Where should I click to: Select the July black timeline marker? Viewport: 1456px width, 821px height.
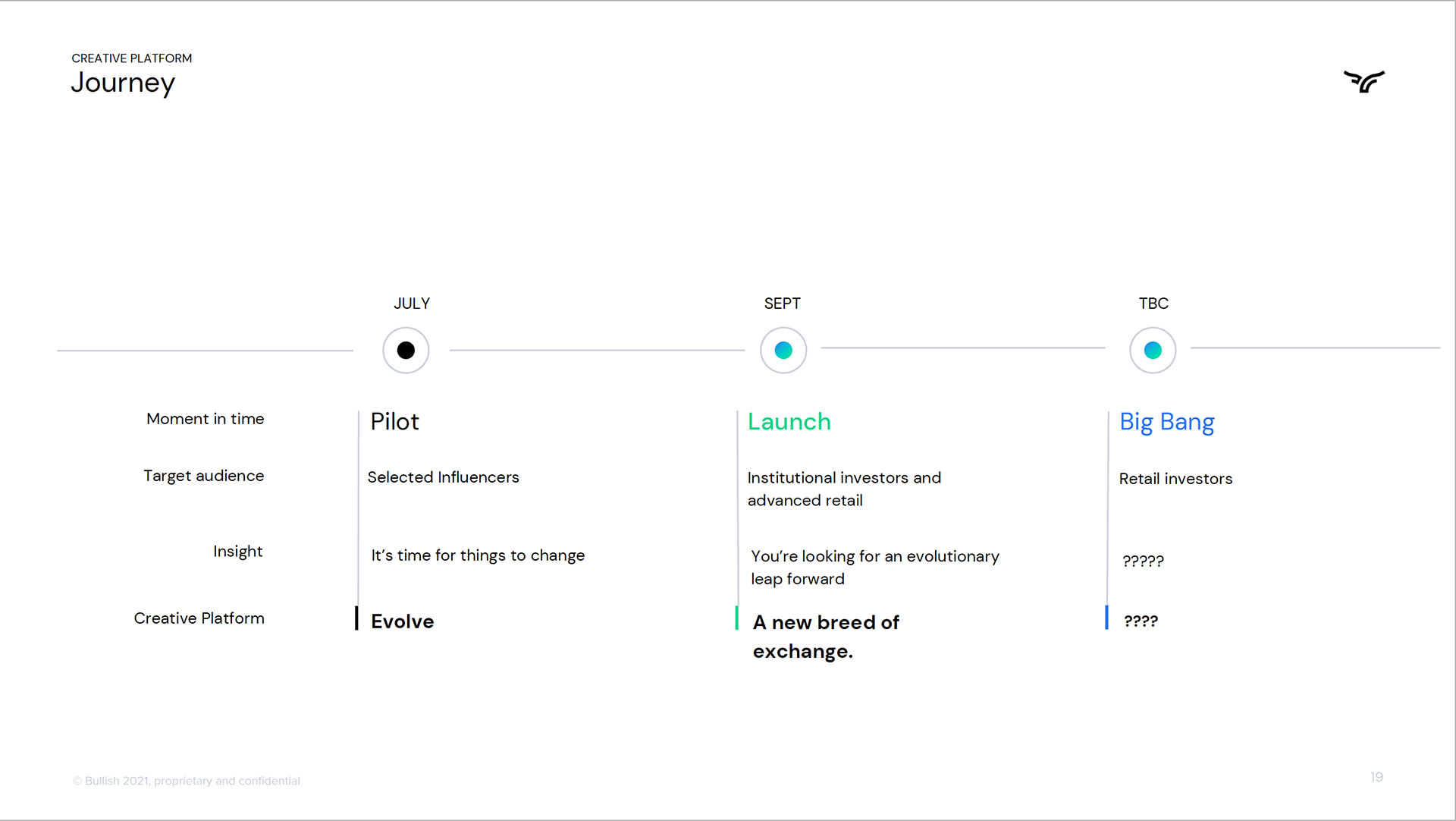click(x=406, y=351)
